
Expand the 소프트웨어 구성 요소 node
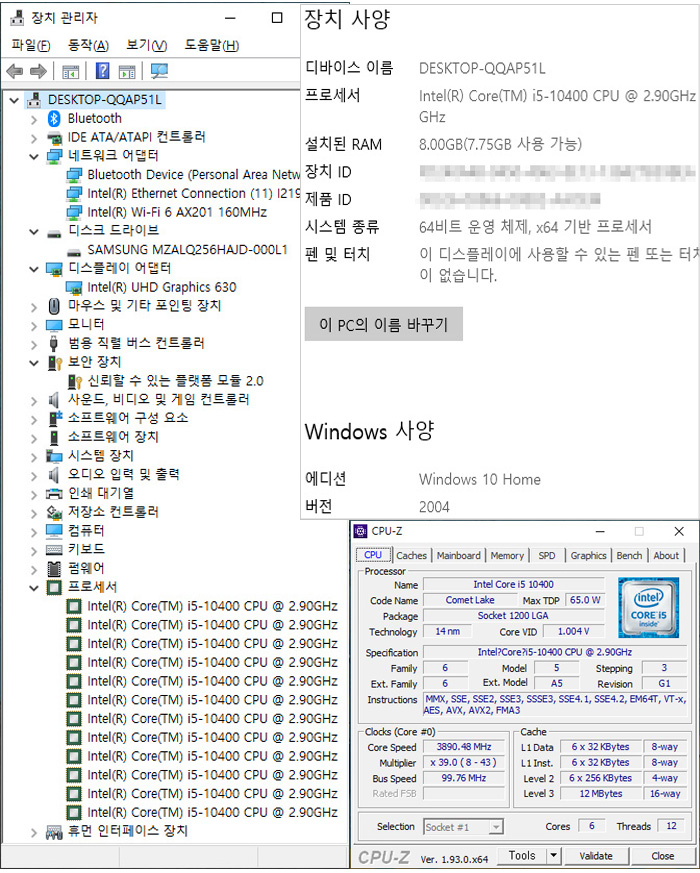click(x=33, y=419)
